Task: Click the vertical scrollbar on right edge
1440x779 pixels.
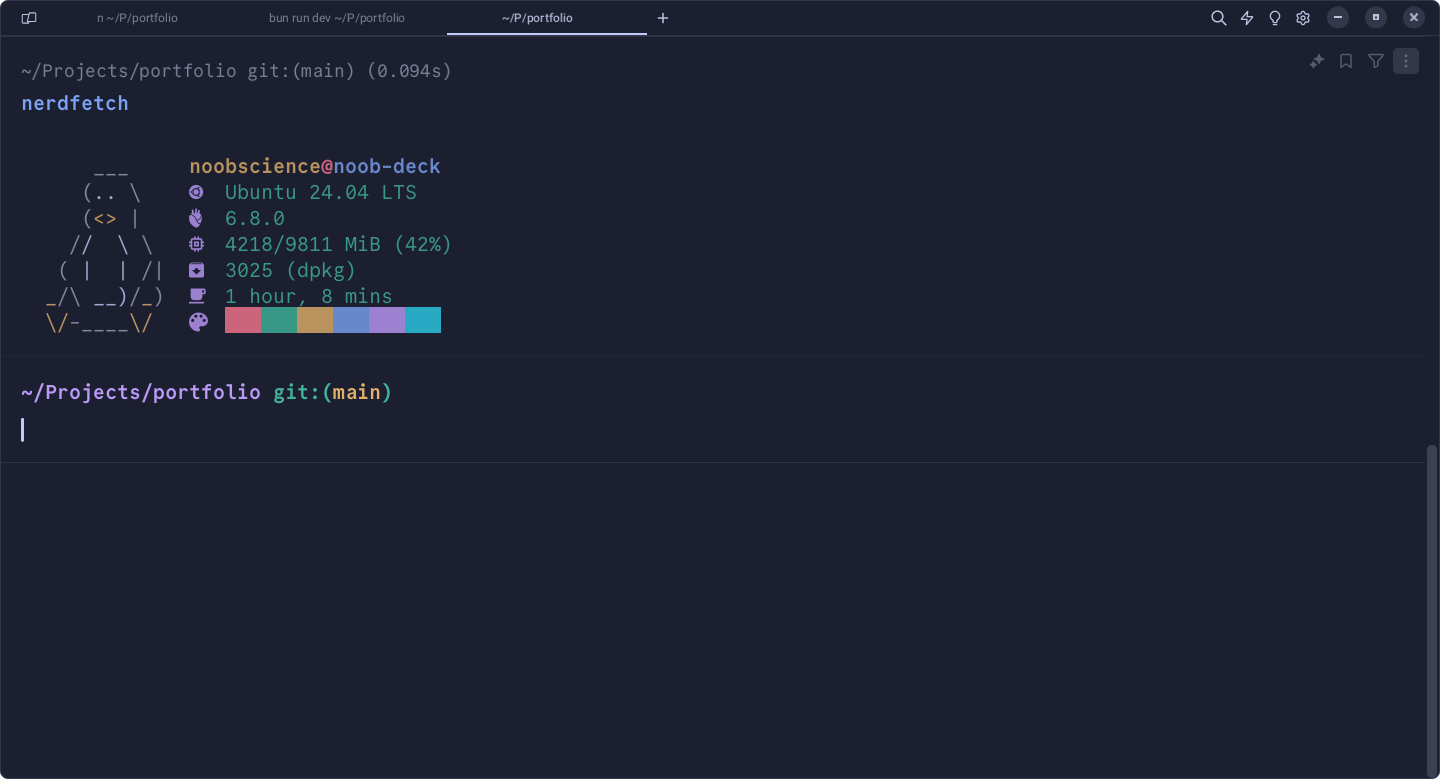Action: coord(1432,600)
